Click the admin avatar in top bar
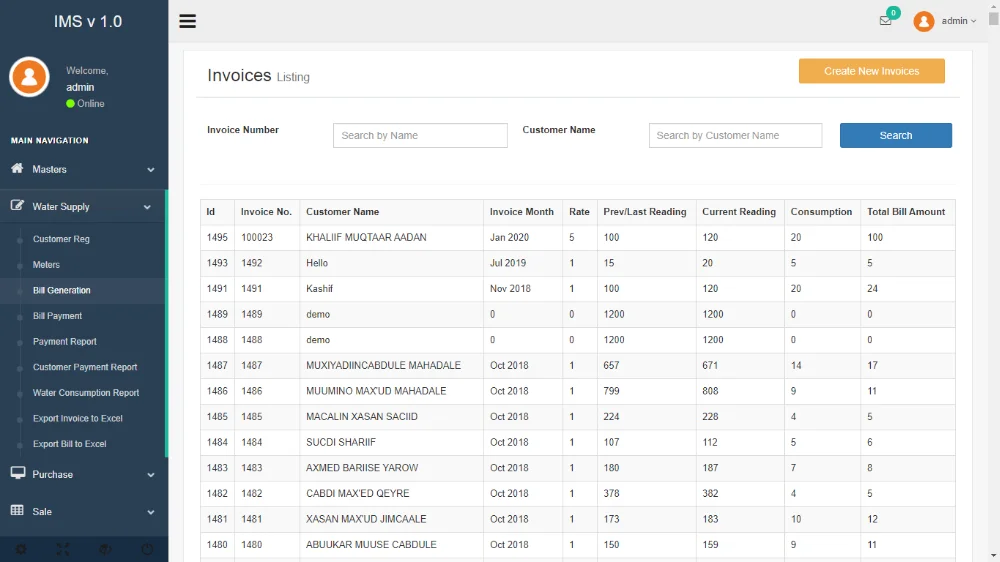The width and height of the screenshot is (1000, 562). tap(924, 21)
